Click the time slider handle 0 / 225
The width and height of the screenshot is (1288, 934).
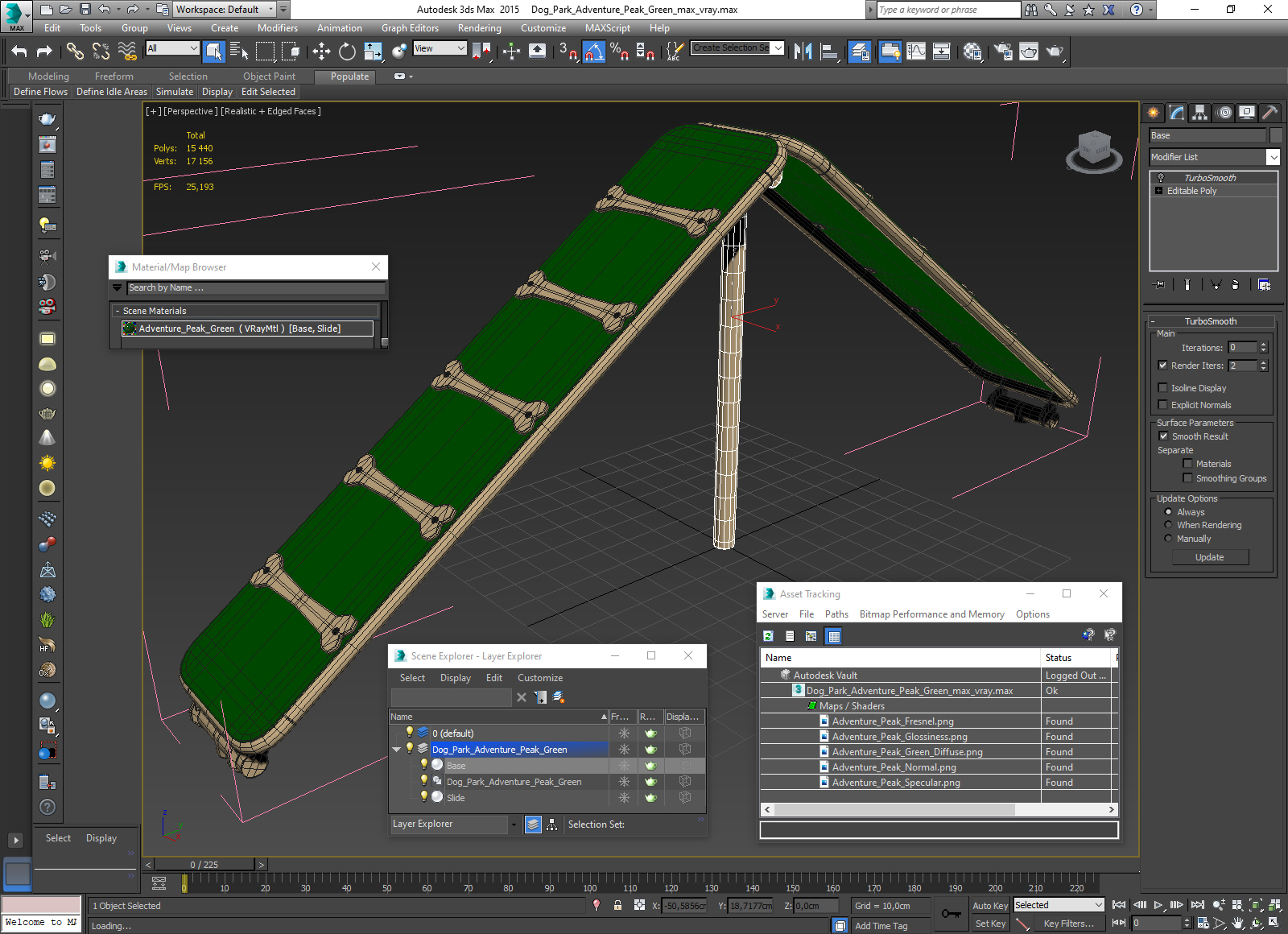tap(204, 865)
